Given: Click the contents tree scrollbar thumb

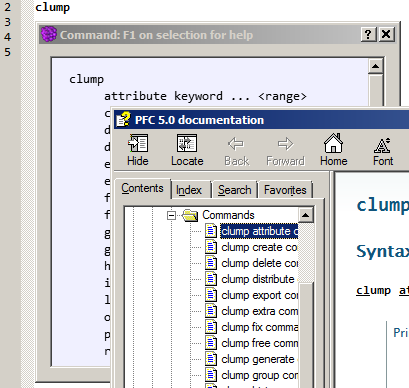Looking at the screenshot, I should [x=306, y=335].
